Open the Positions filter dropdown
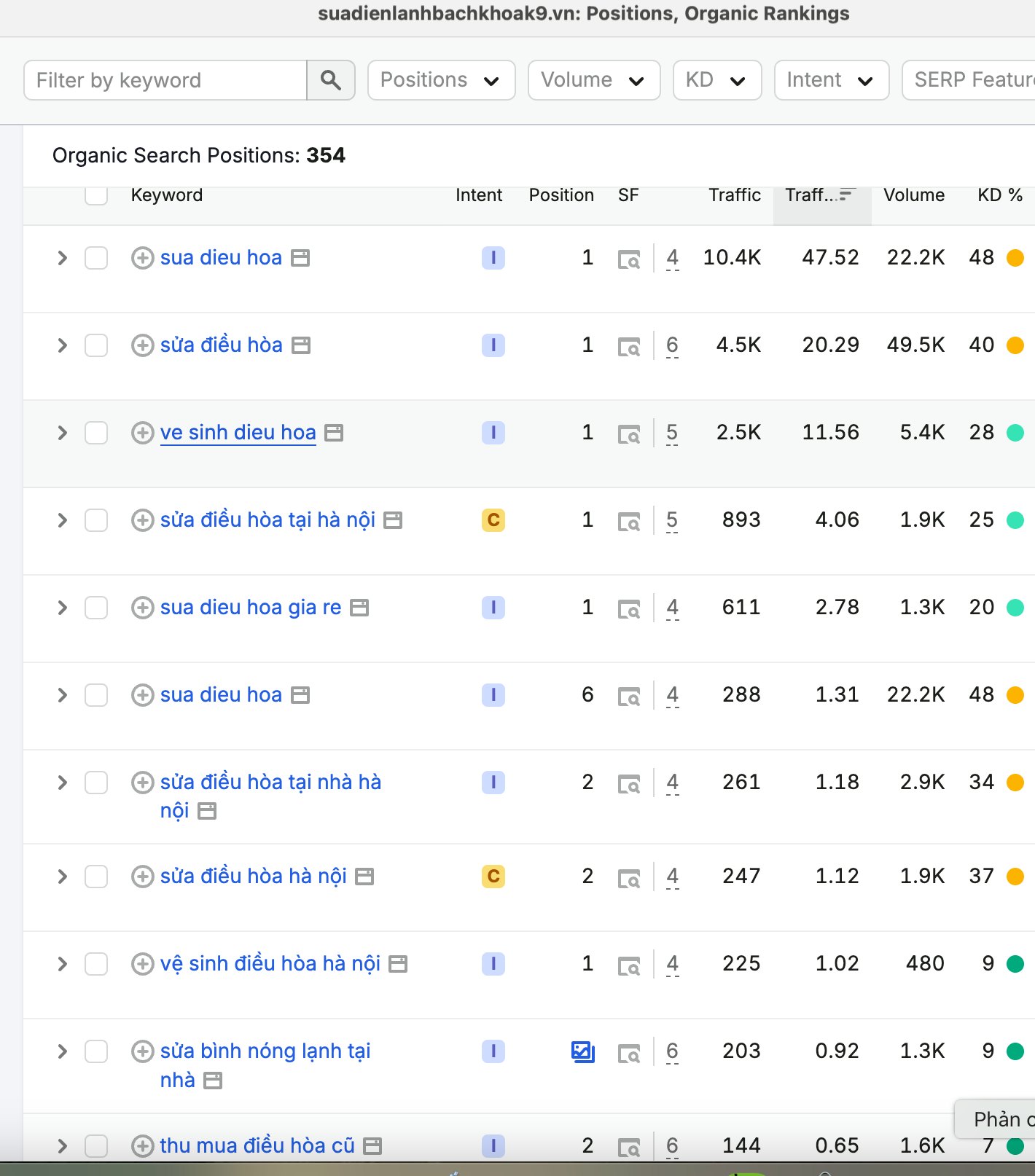 [x=442, y=80]
